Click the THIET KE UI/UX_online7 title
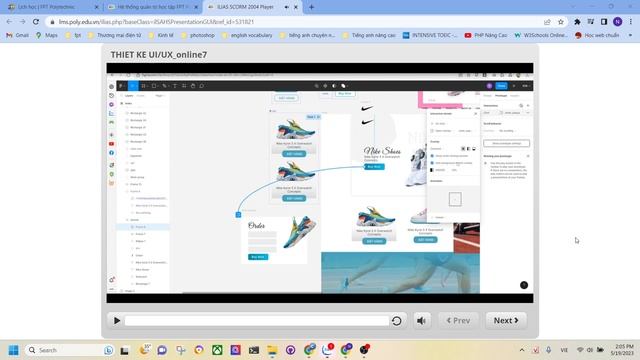 pyautogui.click(x=158, y=55)
